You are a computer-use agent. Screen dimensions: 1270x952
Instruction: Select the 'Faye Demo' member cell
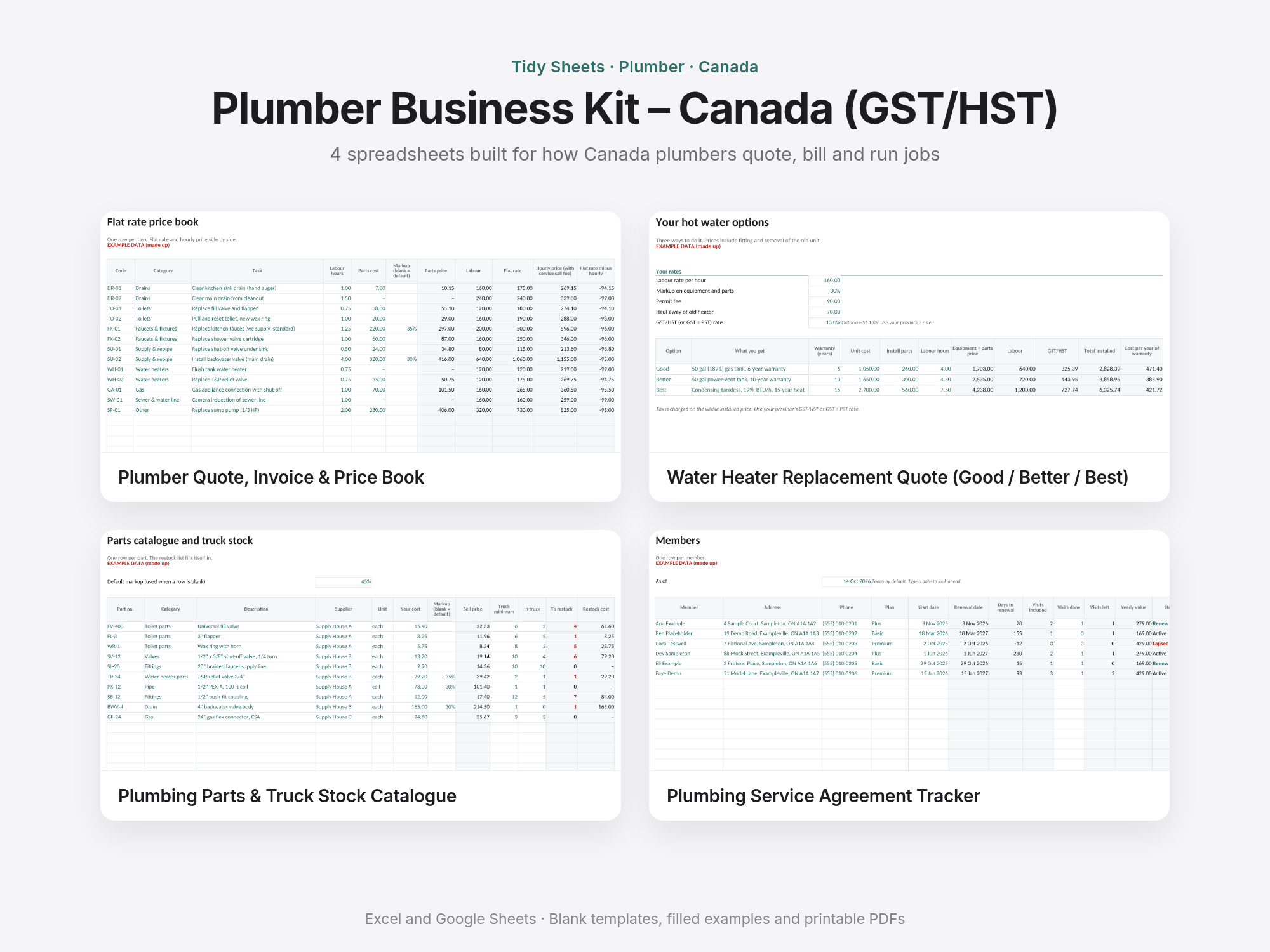pyautogui.click(x=689, y=673)
